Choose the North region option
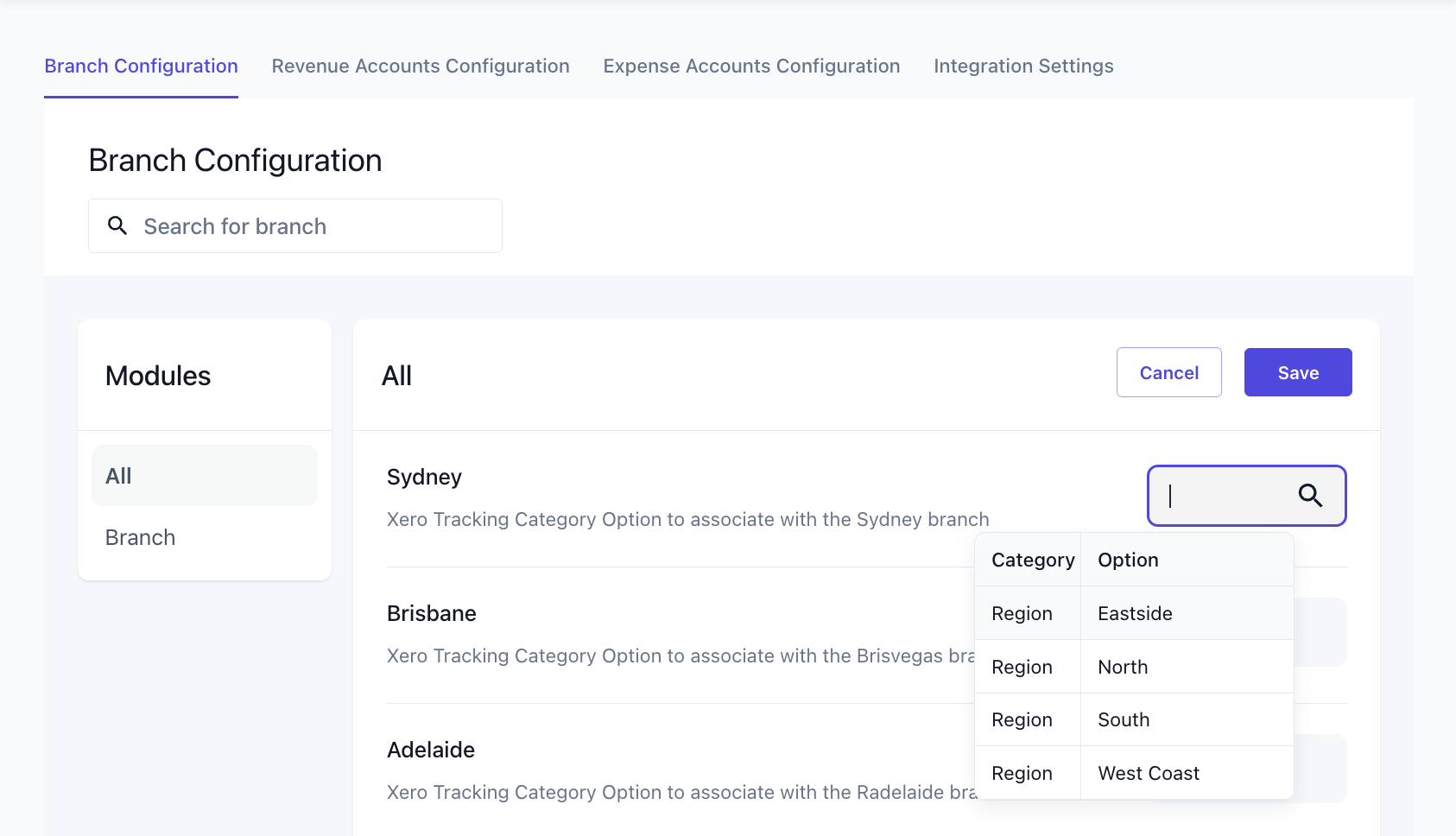Image resolution: width=1456 pixels, height=836 pixels. [1135, 667]
